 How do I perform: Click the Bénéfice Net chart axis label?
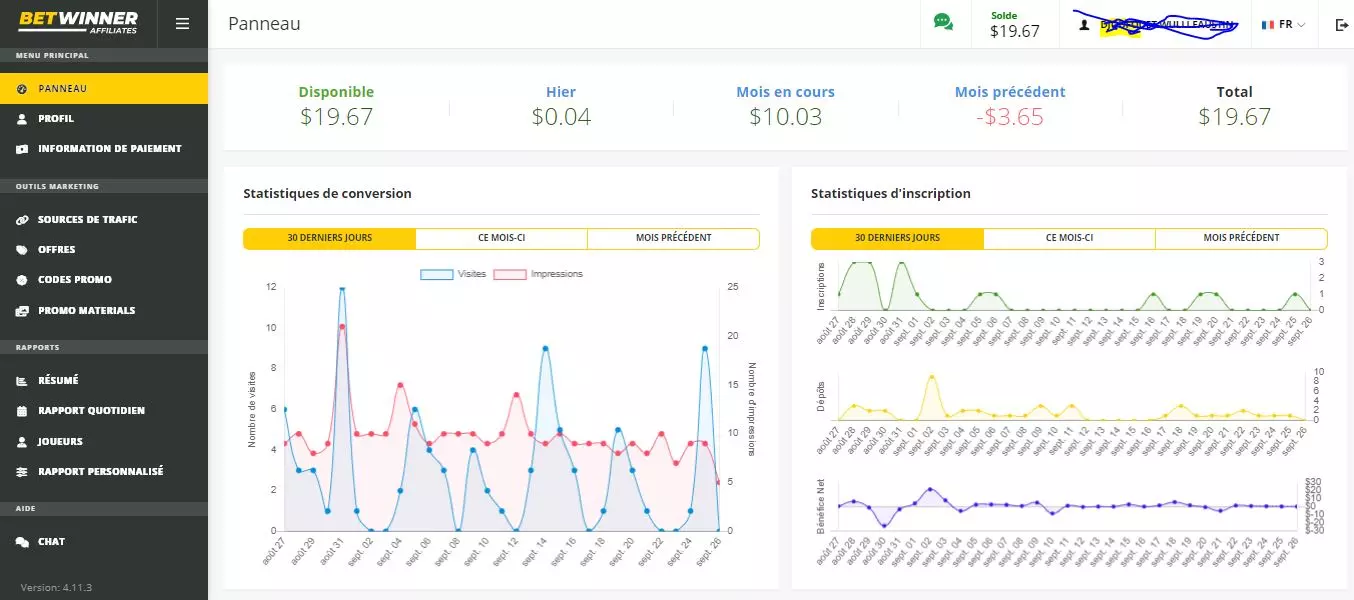[822, 506]
